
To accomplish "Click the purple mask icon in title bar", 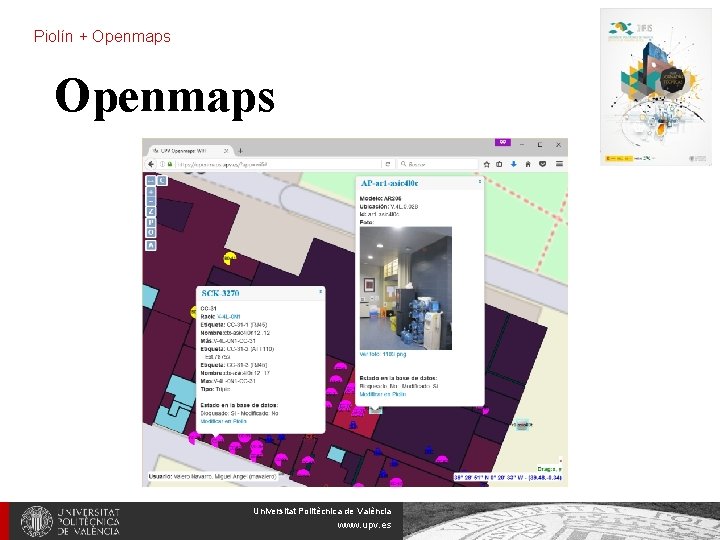I will point(503,143).
